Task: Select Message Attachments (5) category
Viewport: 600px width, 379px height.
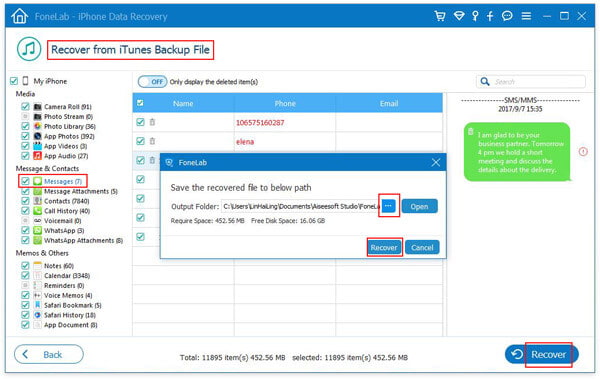Action: point(81,191)
